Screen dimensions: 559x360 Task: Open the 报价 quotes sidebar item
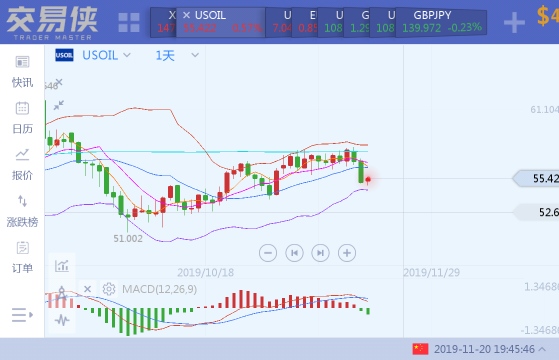22,164
